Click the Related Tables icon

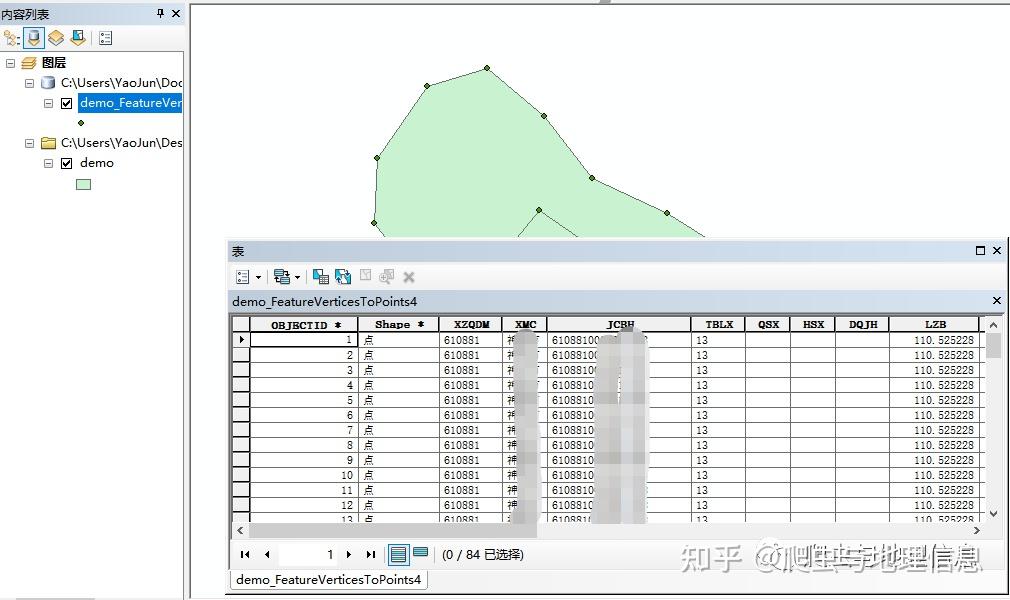pos(282,276)
